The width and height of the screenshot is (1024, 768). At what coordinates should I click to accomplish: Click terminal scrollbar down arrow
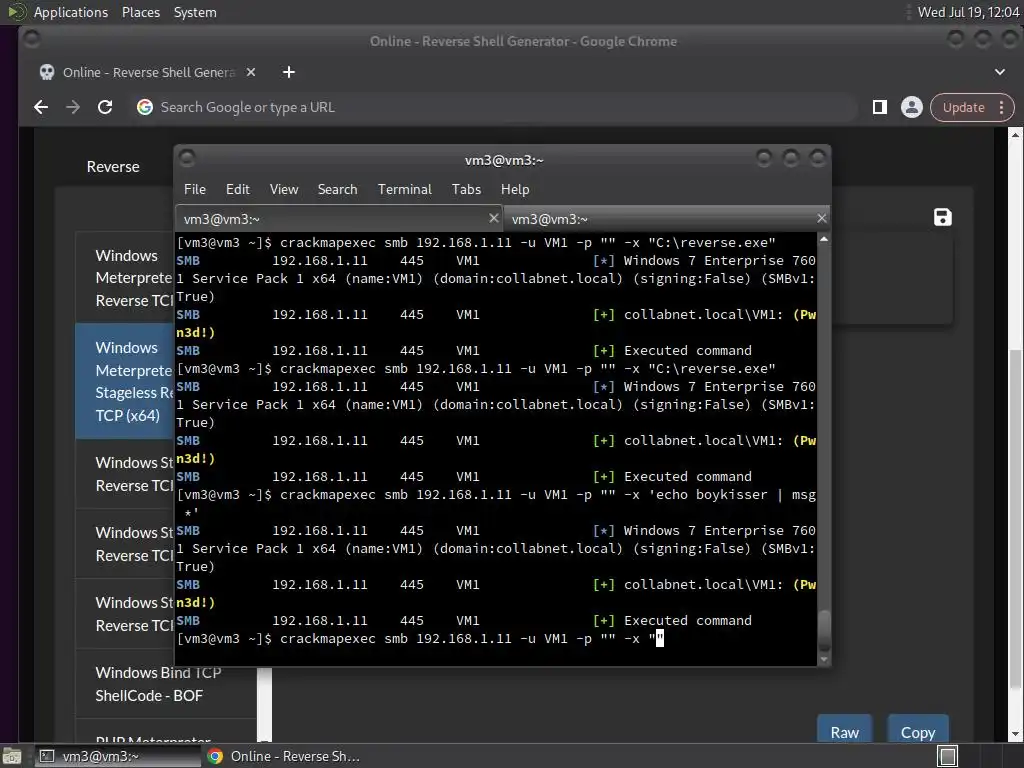point(824,660)
